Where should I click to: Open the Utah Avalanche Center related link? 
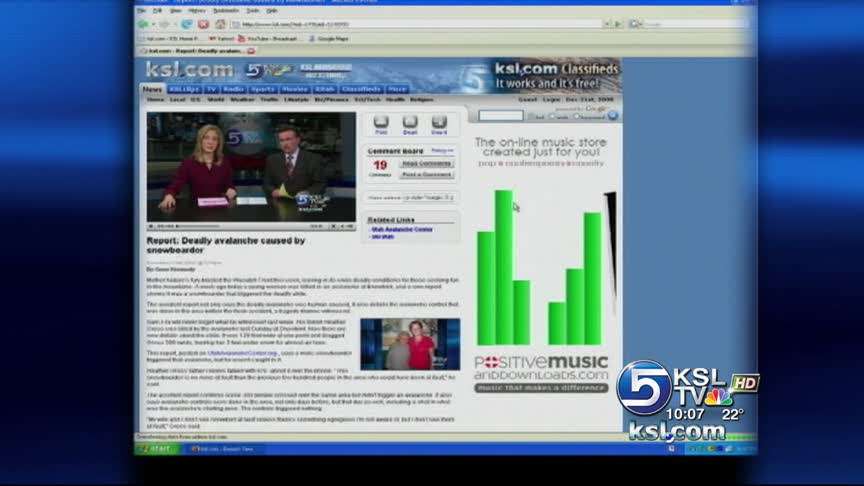point(402,229)
